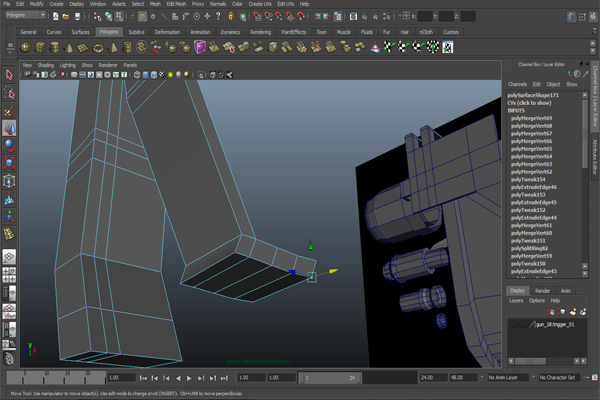The width and height of the screenshot is (600, 400).
Task: Go to end of playback range
Action: pyautogui.click(x=224, y=378)
